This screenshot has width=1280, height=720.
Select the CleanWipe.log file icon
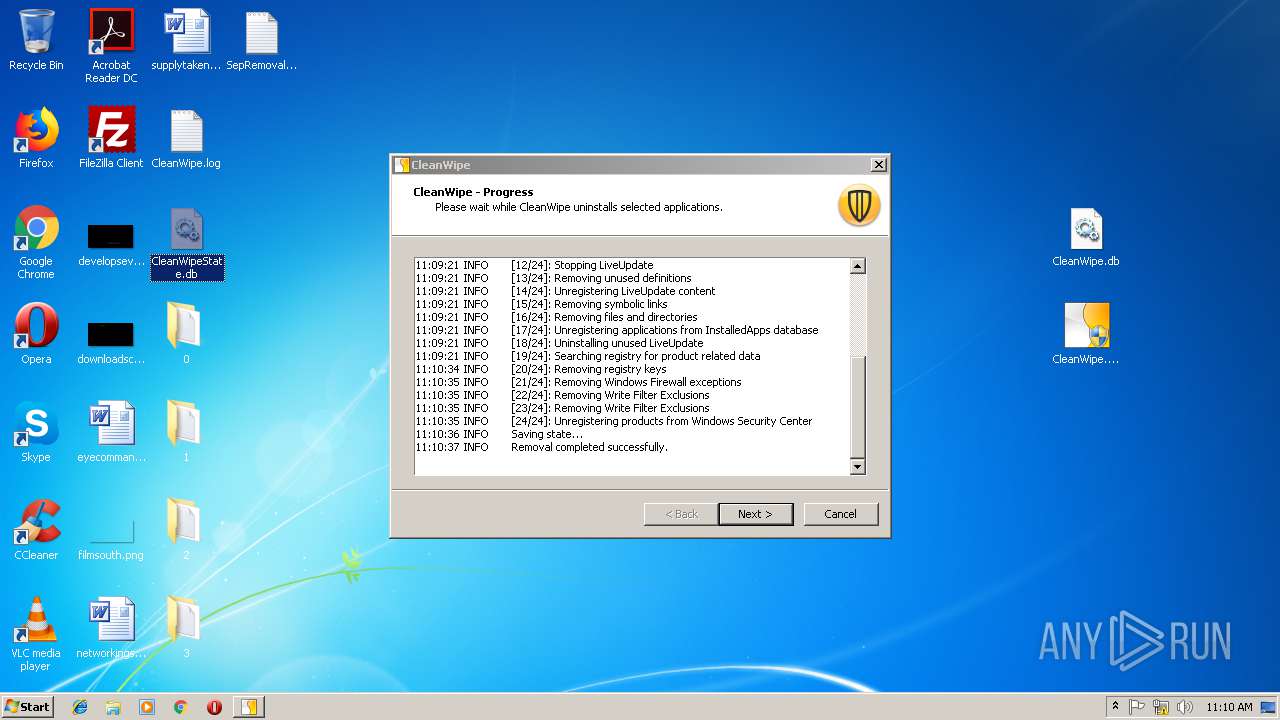186,138
